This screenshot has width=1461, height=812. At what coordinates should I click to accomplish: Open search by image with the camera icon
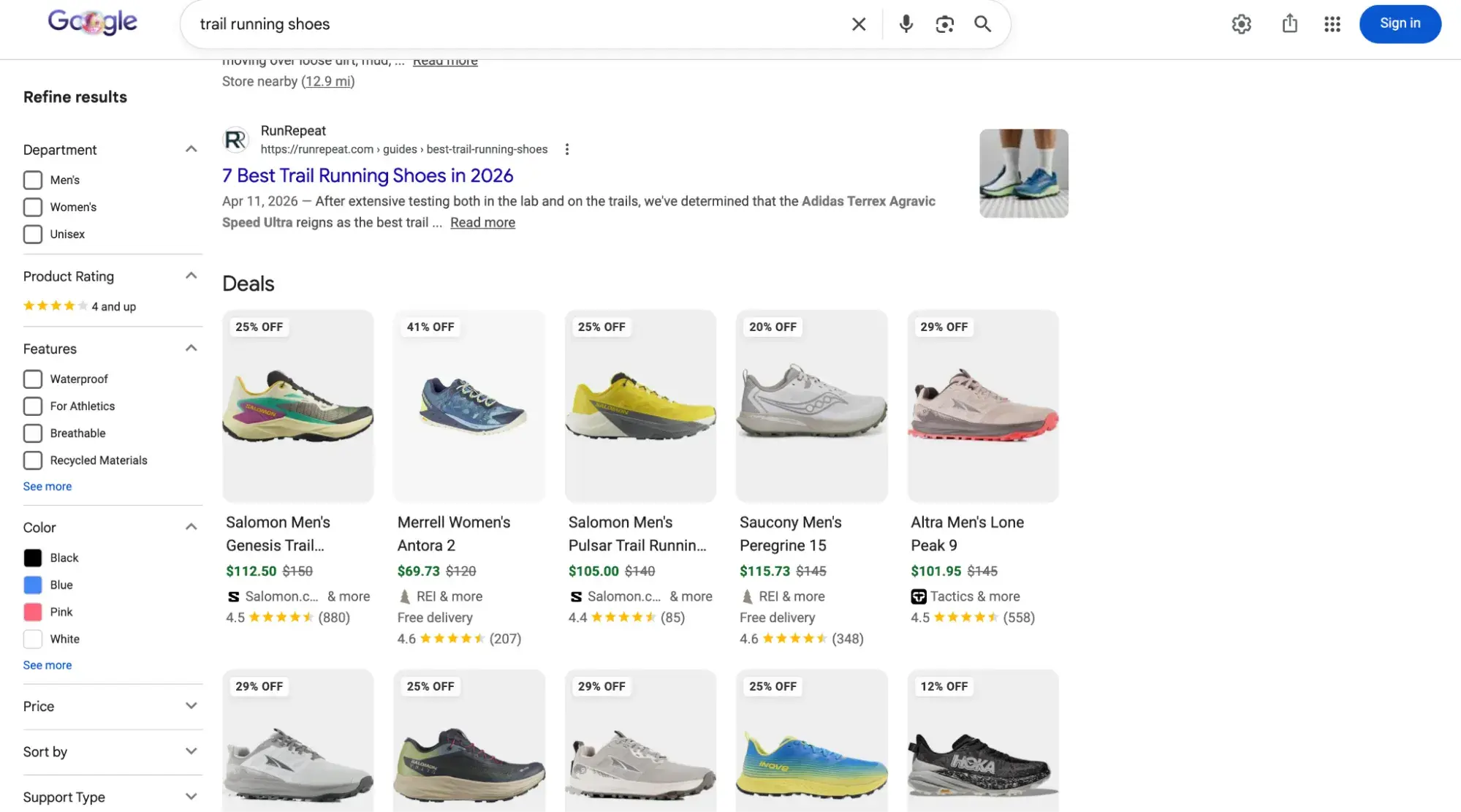coord(944,24)
